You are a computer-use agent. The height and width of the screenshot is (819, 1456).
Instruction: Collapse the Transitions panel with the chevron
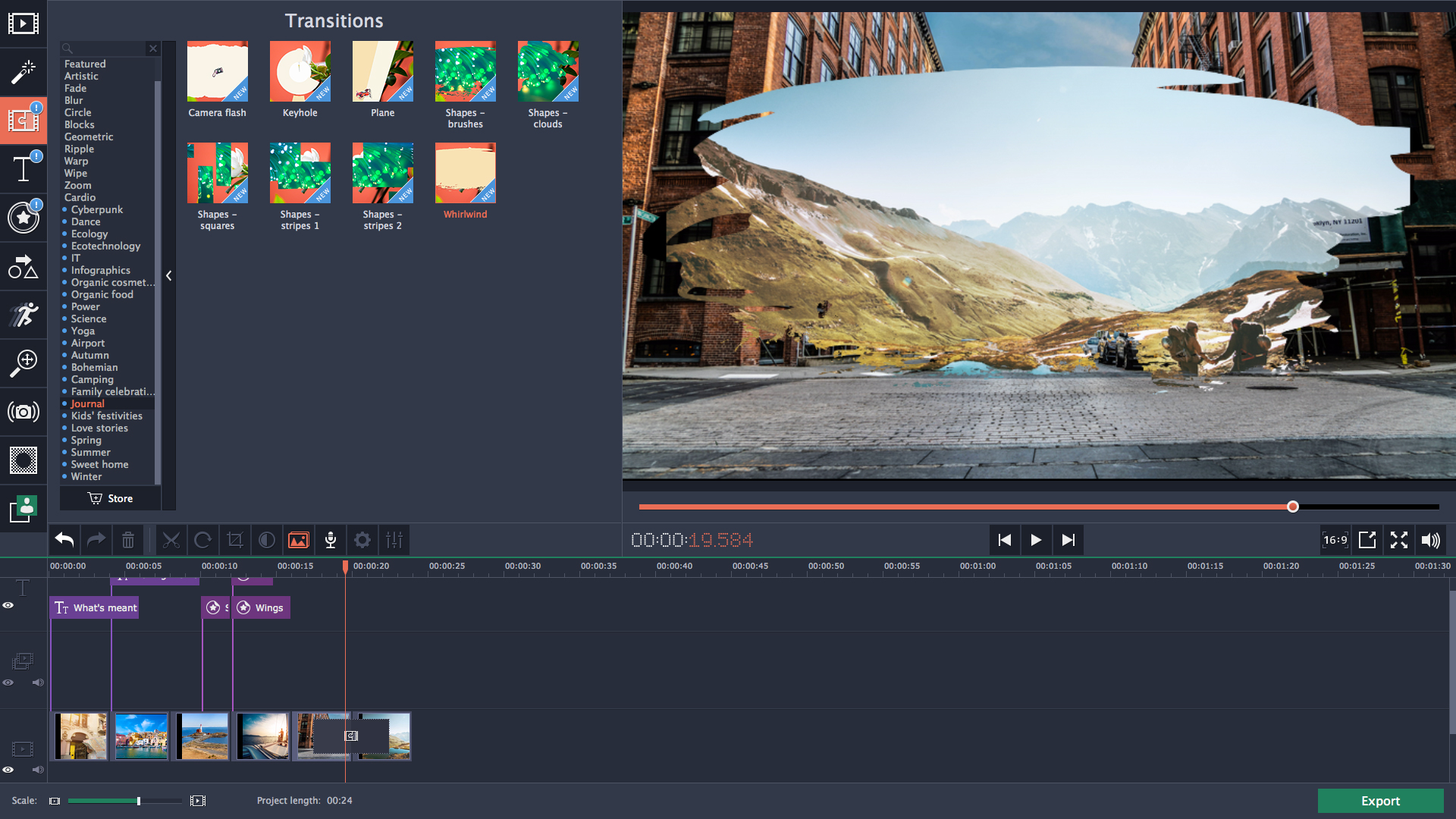(168, 276)
